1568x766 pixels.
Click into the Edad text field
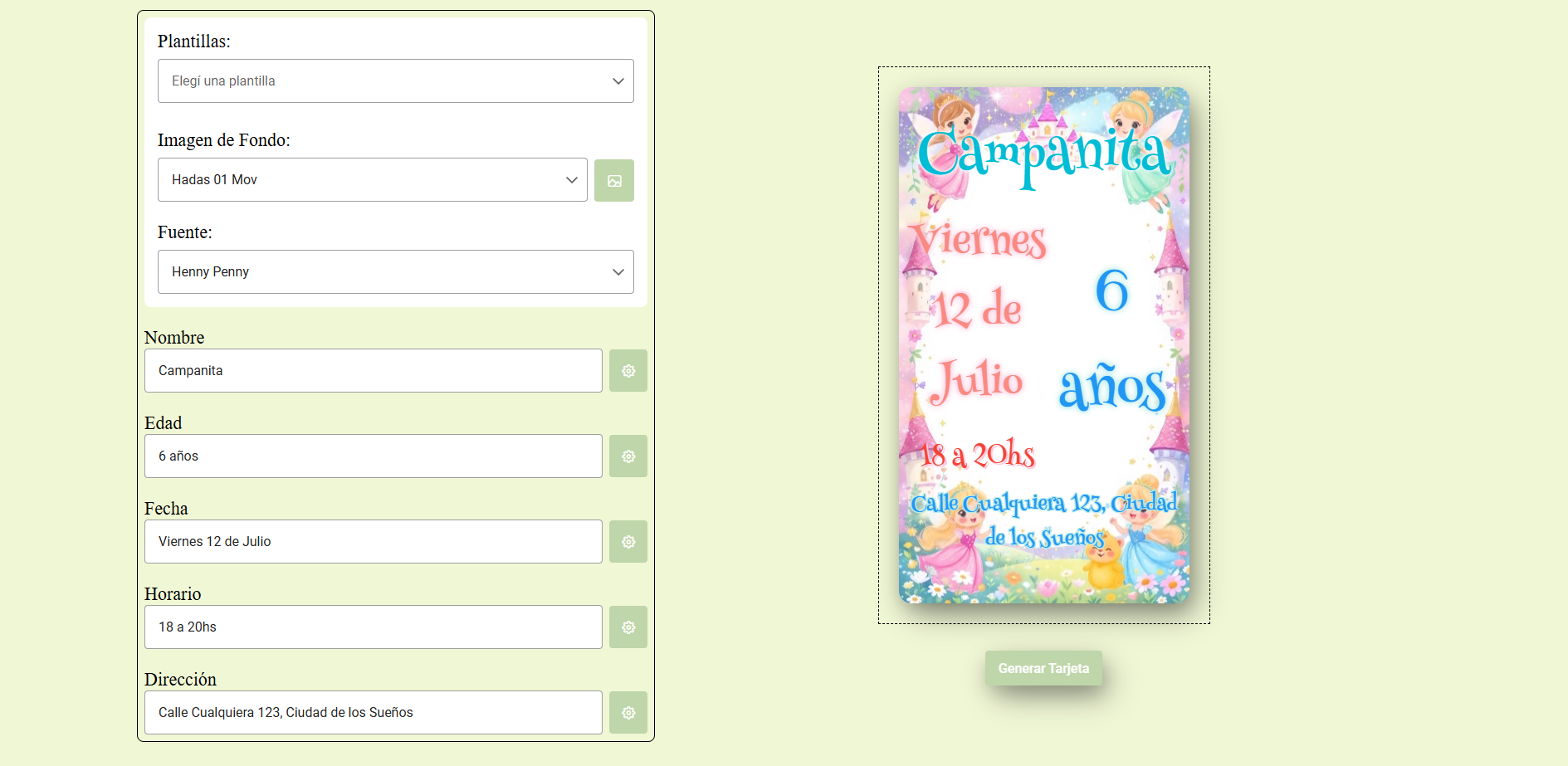(x=373, y=456)
